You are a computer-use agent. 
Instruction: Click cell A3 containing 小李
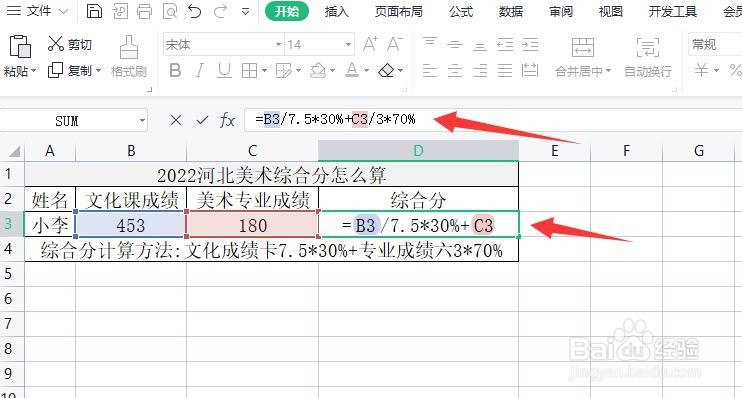[x=50, y=224]
